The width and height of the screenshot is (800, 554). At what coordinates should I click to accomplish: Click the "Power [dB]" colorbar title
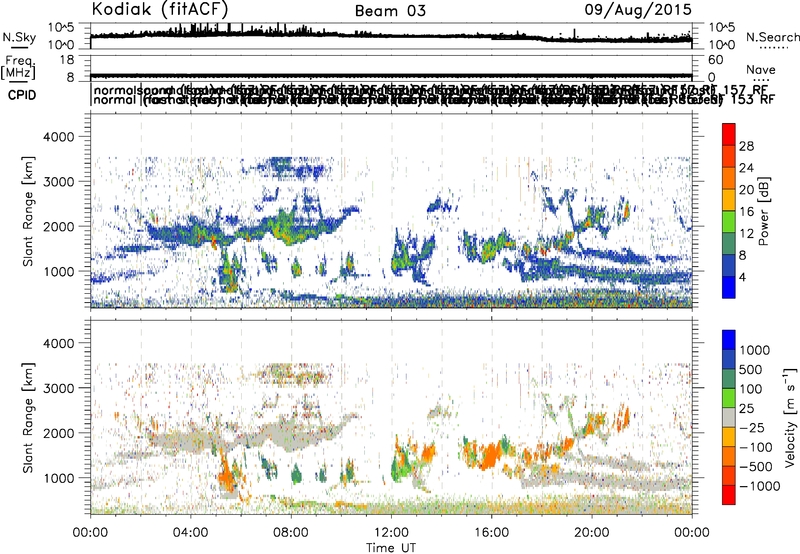pyautogui.click(x=764, y=211)
